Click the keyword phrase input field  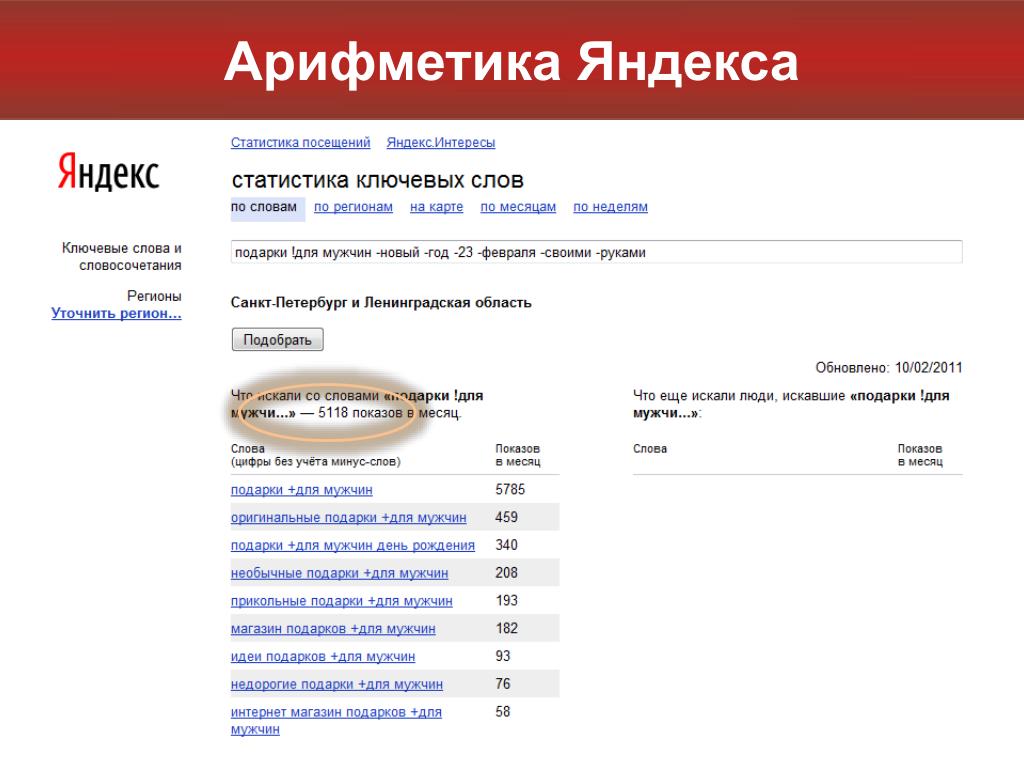(596, 252)
